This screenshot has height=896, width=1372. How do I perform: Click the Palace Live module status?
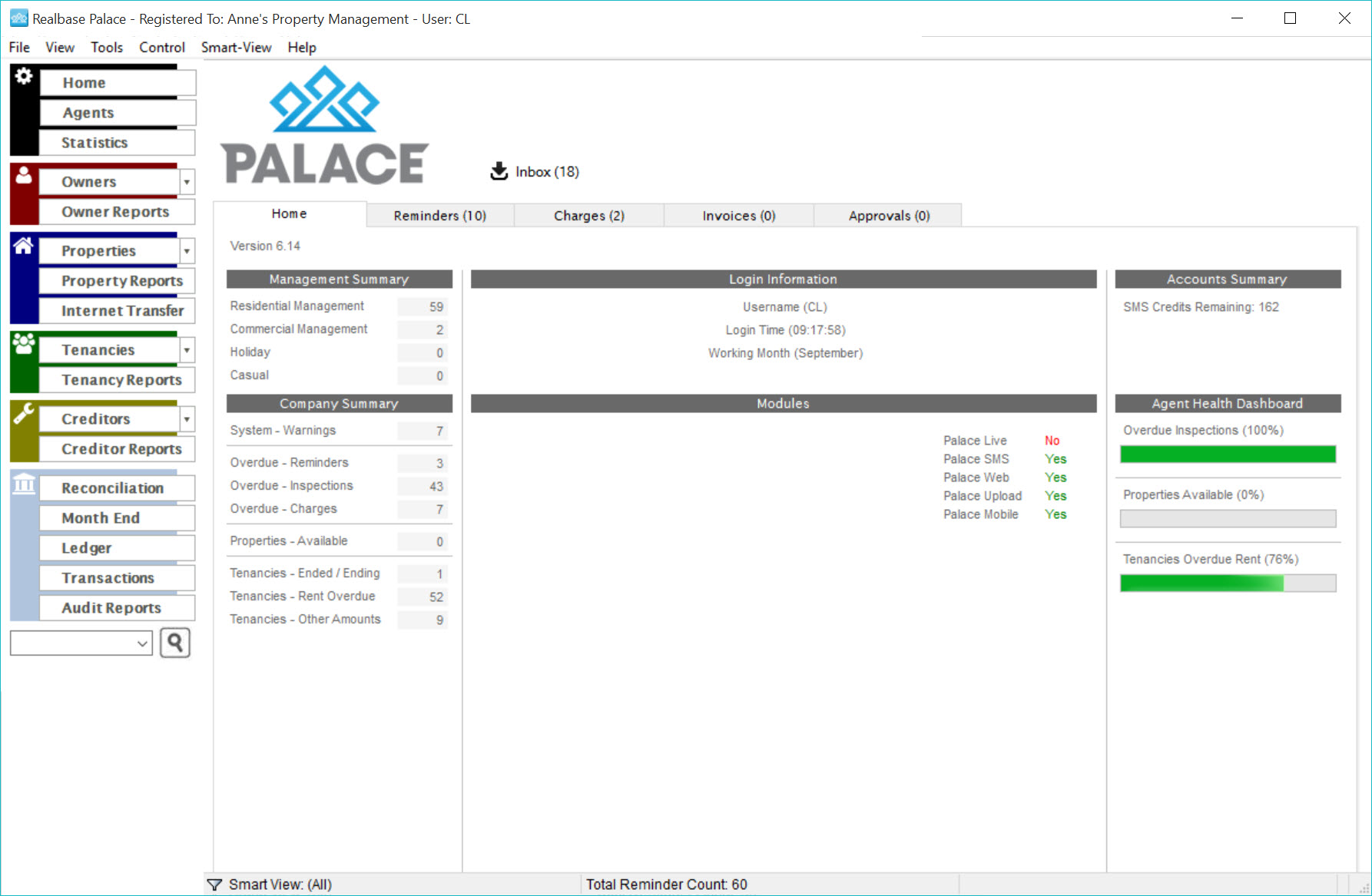[1052, 441]
